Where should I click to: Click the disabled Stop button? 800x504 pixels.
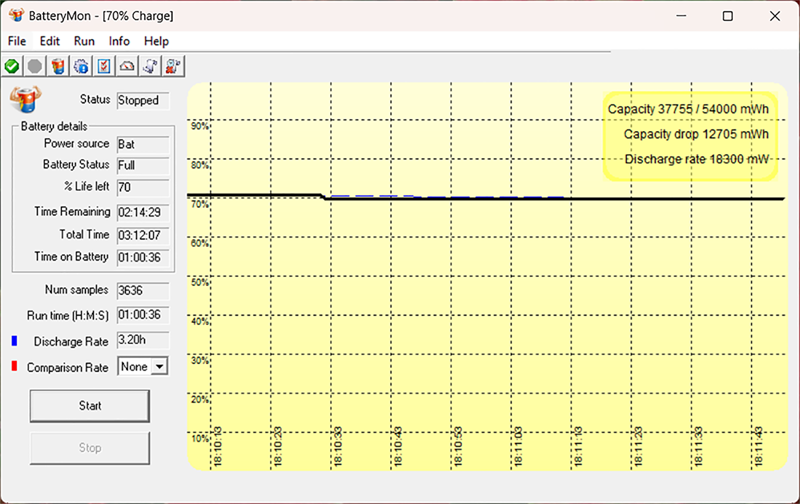tap(90, 448)
